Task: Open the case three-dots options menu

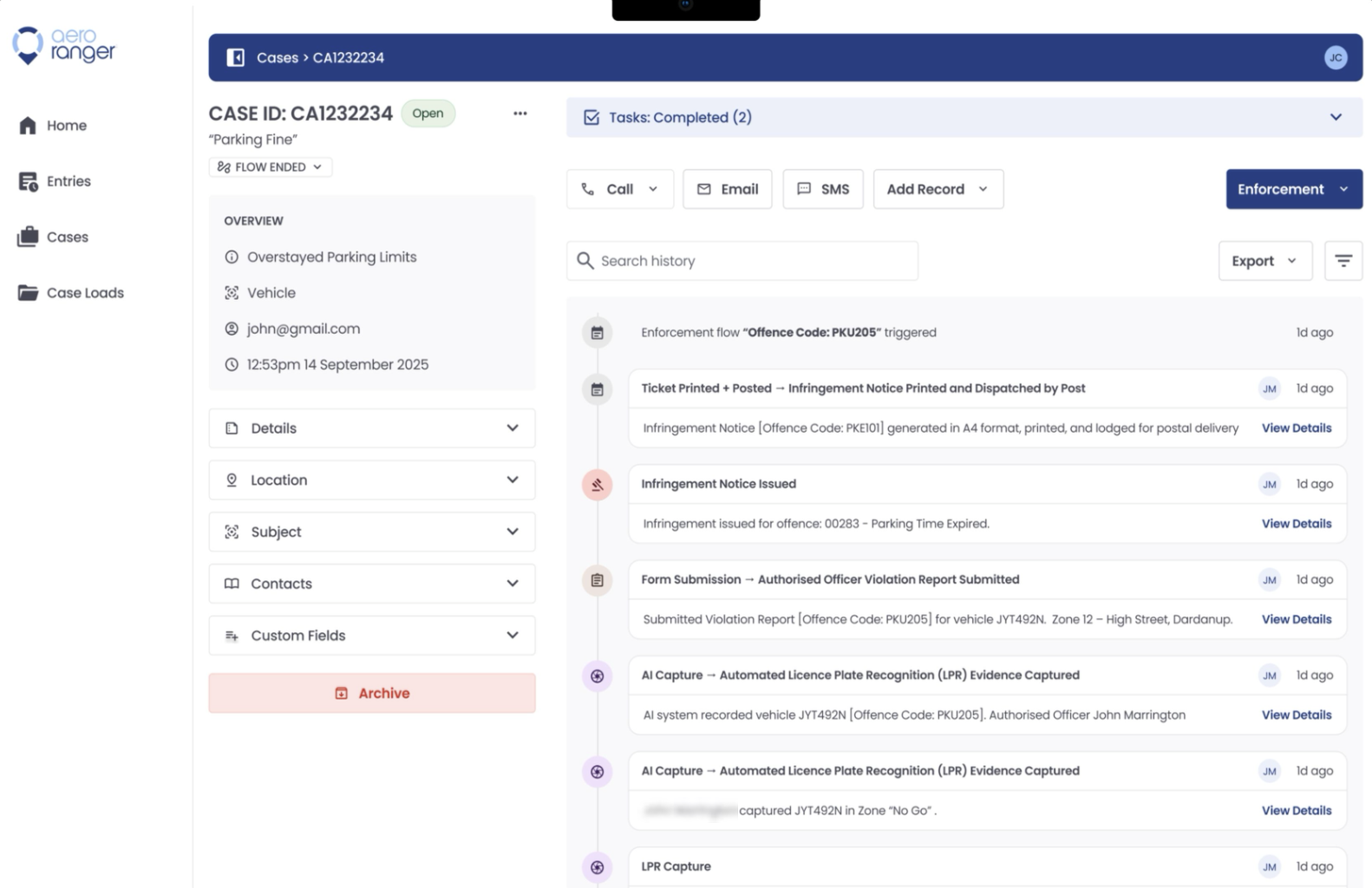Action: (520, 114)
